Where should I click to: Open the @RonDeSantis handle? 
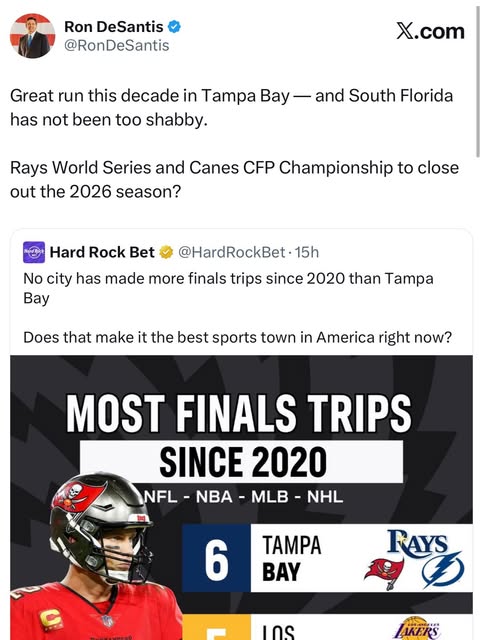pyautogui.click(x=116, y=45)
